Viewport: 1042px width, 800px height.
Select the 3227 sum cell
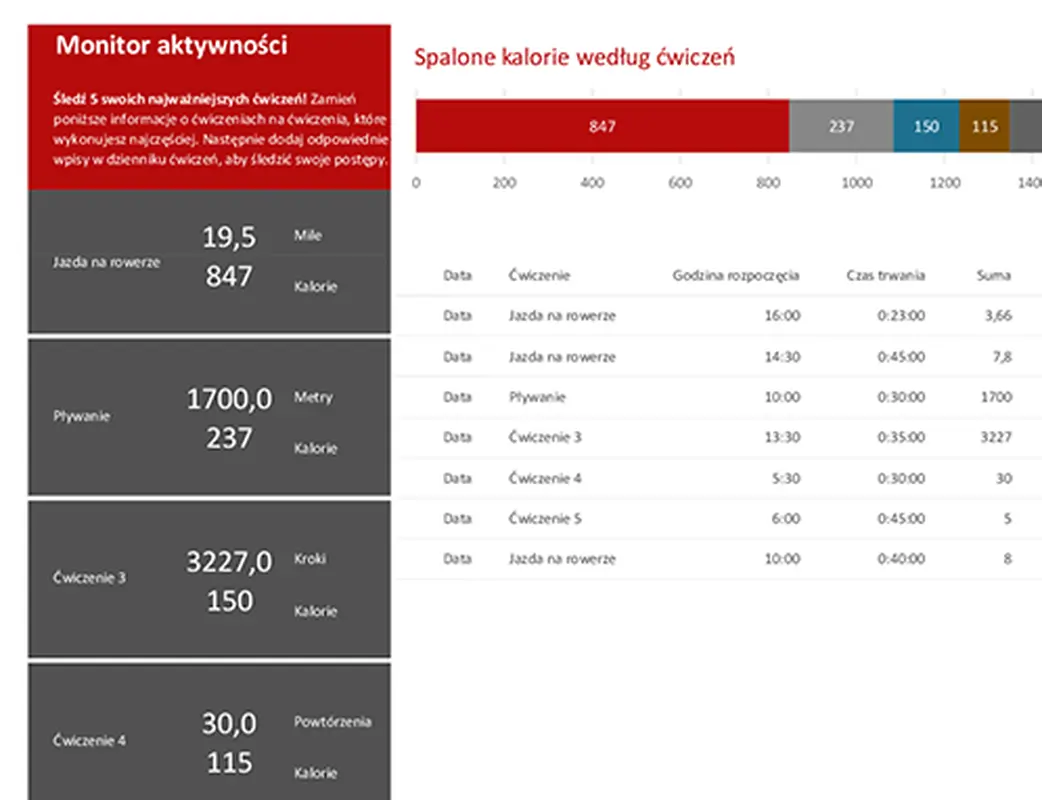click(x=996, y=437)
